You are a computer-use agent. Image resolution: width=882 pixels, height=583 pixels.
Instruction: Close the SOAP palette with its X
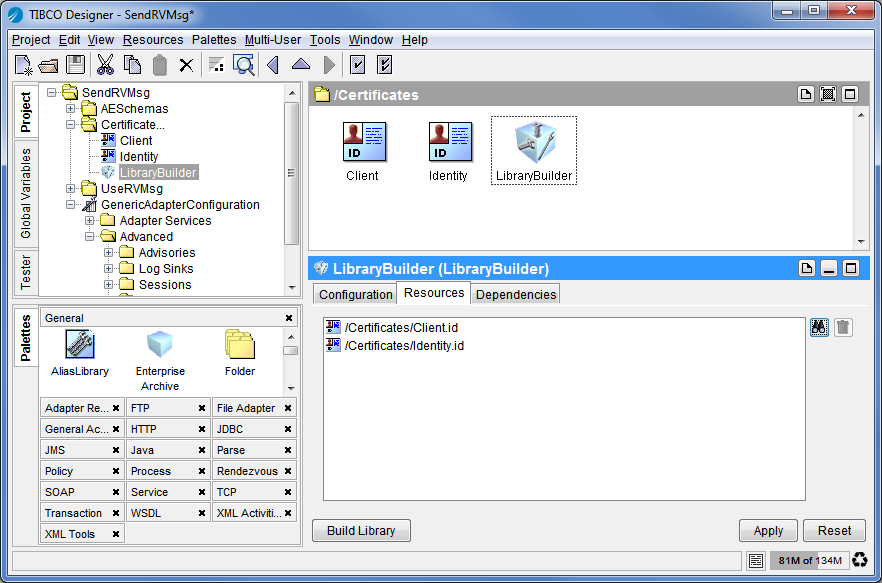click(115, 492)
